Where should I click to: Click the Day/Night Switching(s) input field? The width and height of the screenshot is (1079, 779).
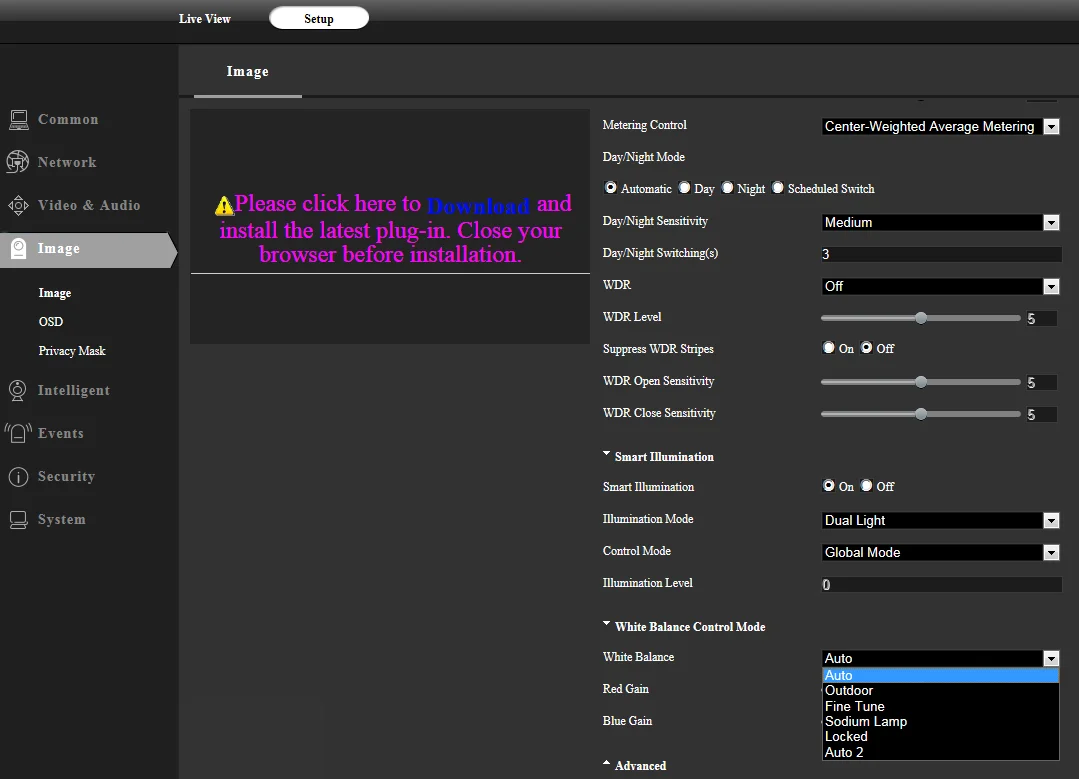pos(941,254)
